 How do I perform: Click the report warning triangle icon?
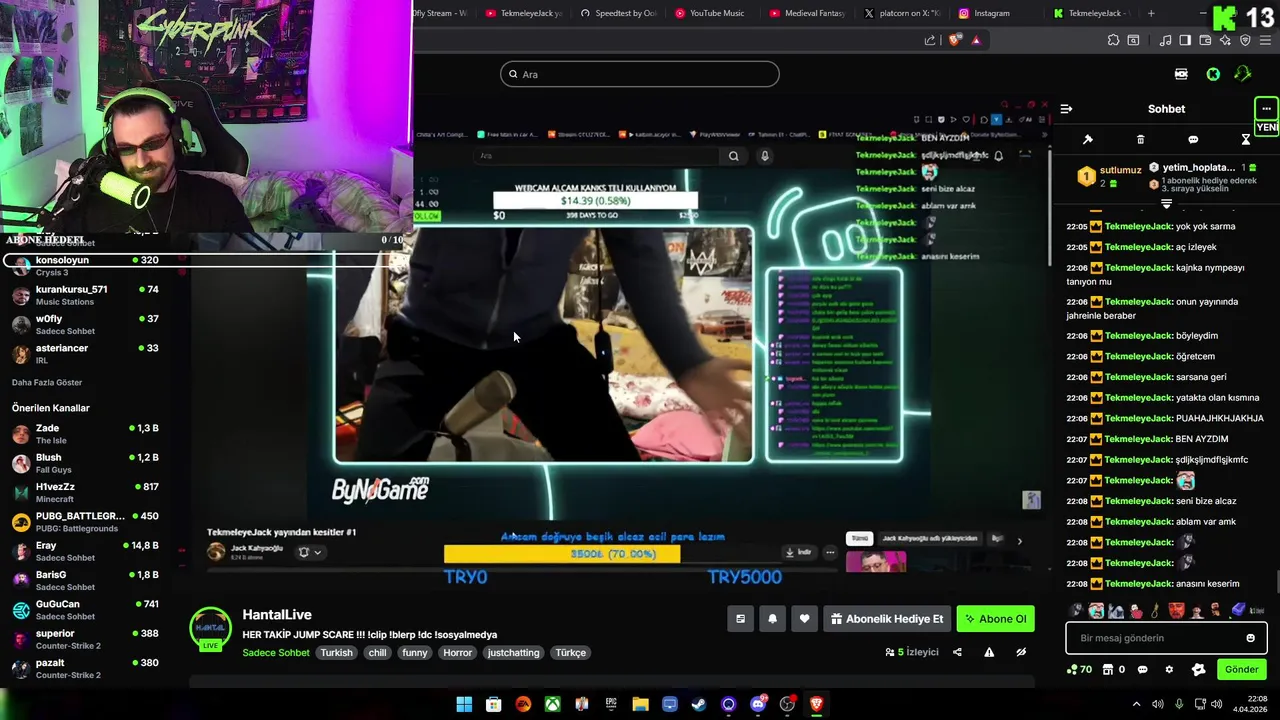(x=989, y=652)
